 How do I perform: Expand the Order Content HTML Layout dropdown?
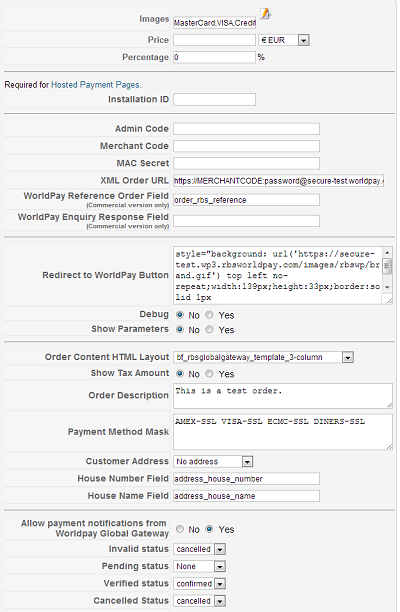tap(347, 357)
